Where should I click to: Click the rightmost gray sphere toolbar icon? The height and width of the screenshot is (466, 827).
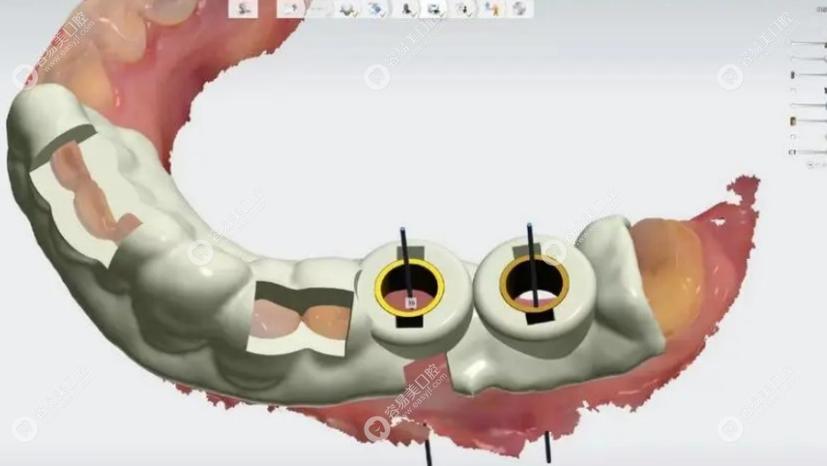click(520, 9)
